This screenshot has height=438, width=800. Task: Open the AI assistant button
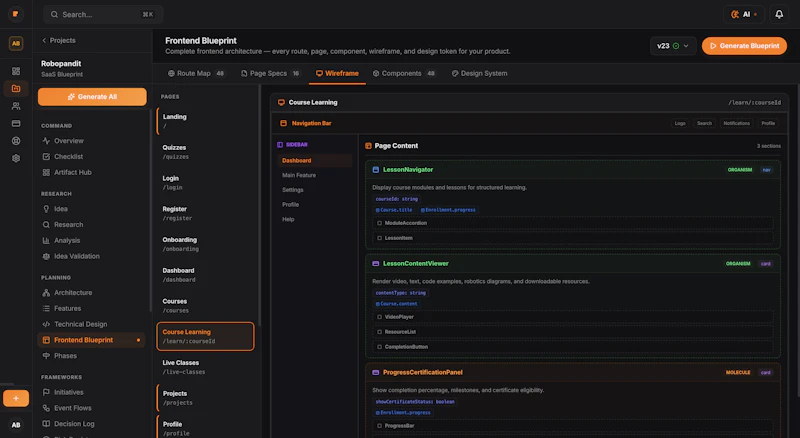click(743, 14)
